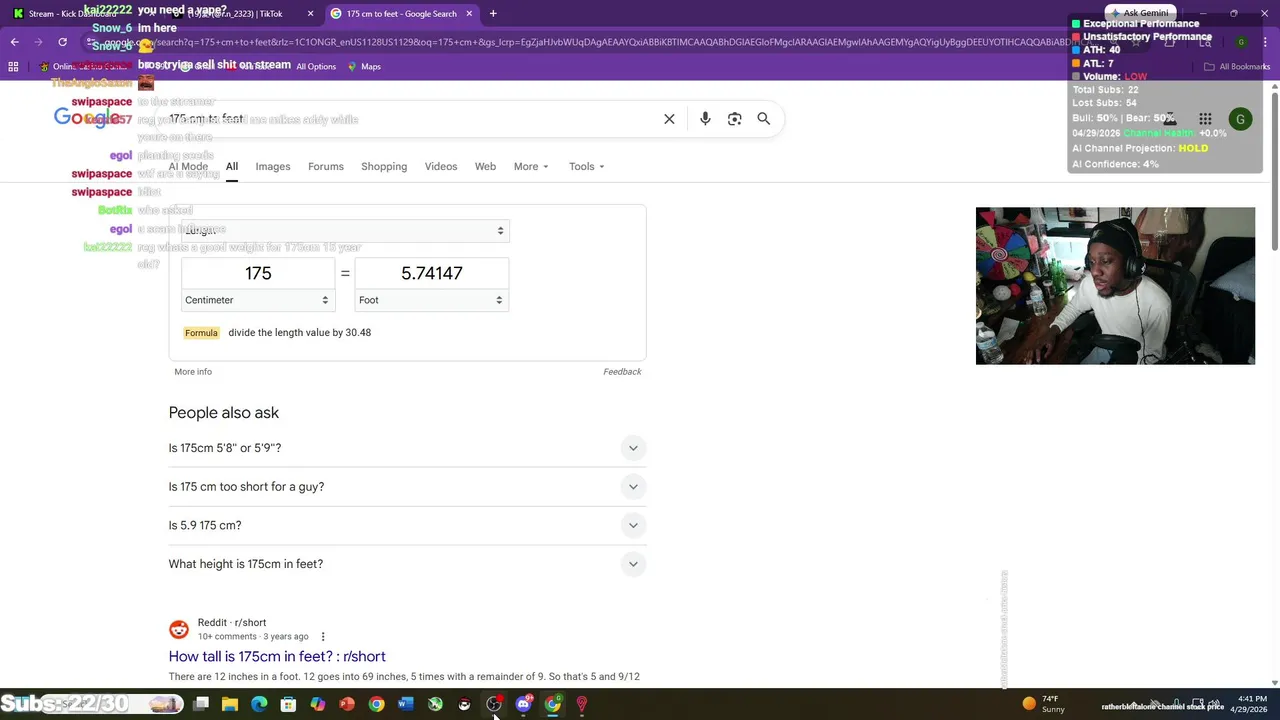Click the Ask Gemini button
The image size is (1280, 720).
pos(1139,13)
